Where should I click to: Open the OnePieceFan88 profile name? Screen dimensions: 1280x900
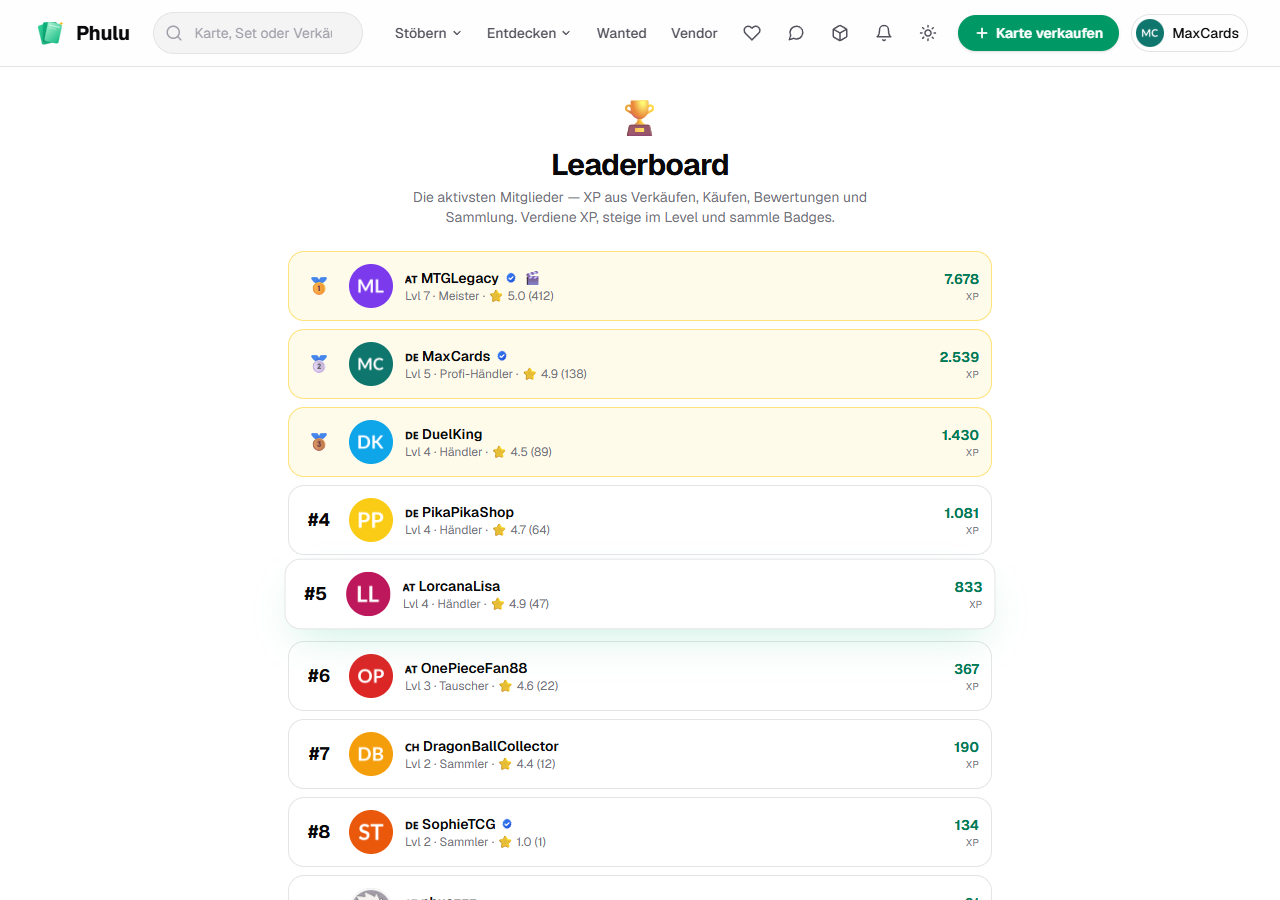coord(474,668)
